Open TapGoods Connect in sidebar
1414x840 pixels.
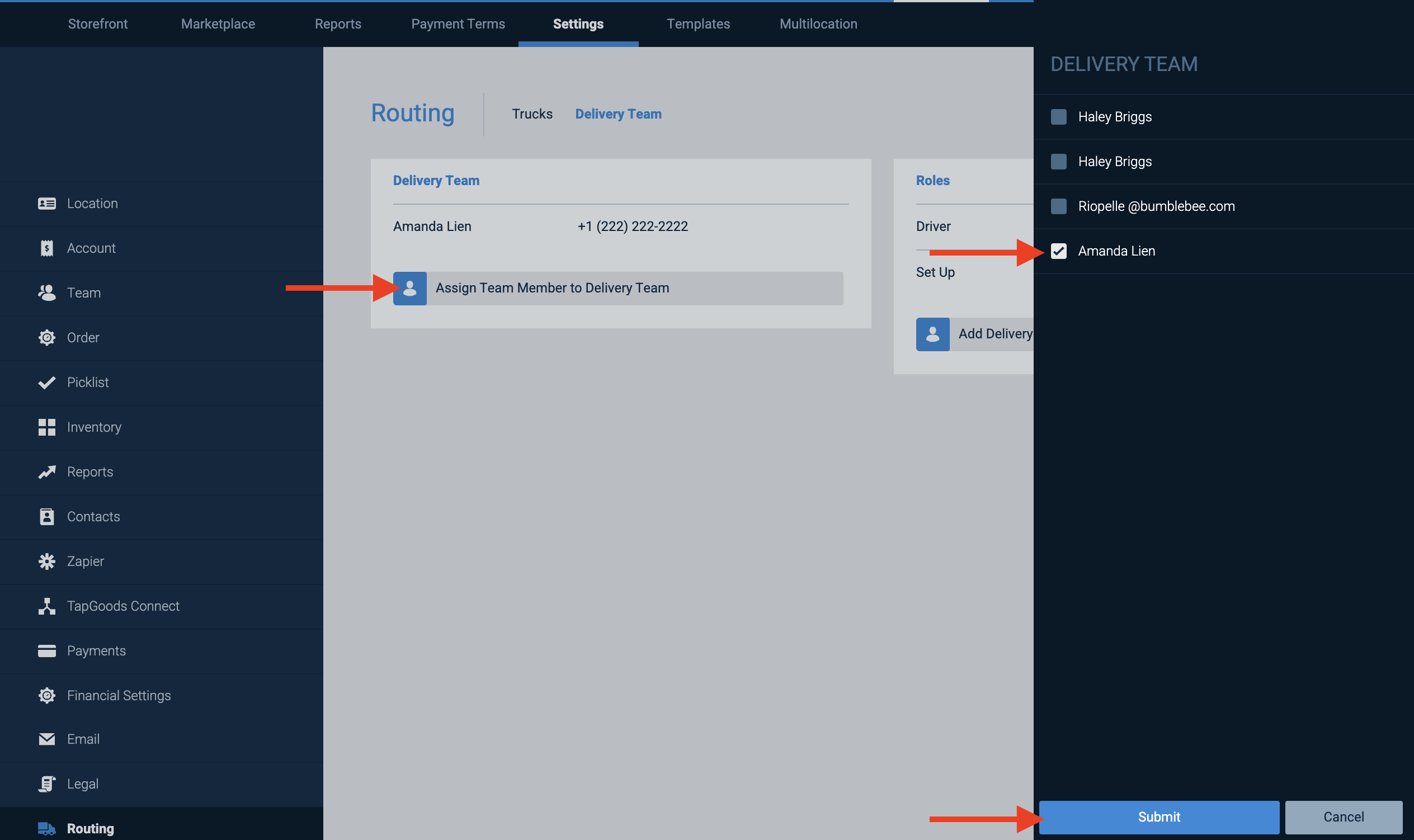[x=161, y=606]
